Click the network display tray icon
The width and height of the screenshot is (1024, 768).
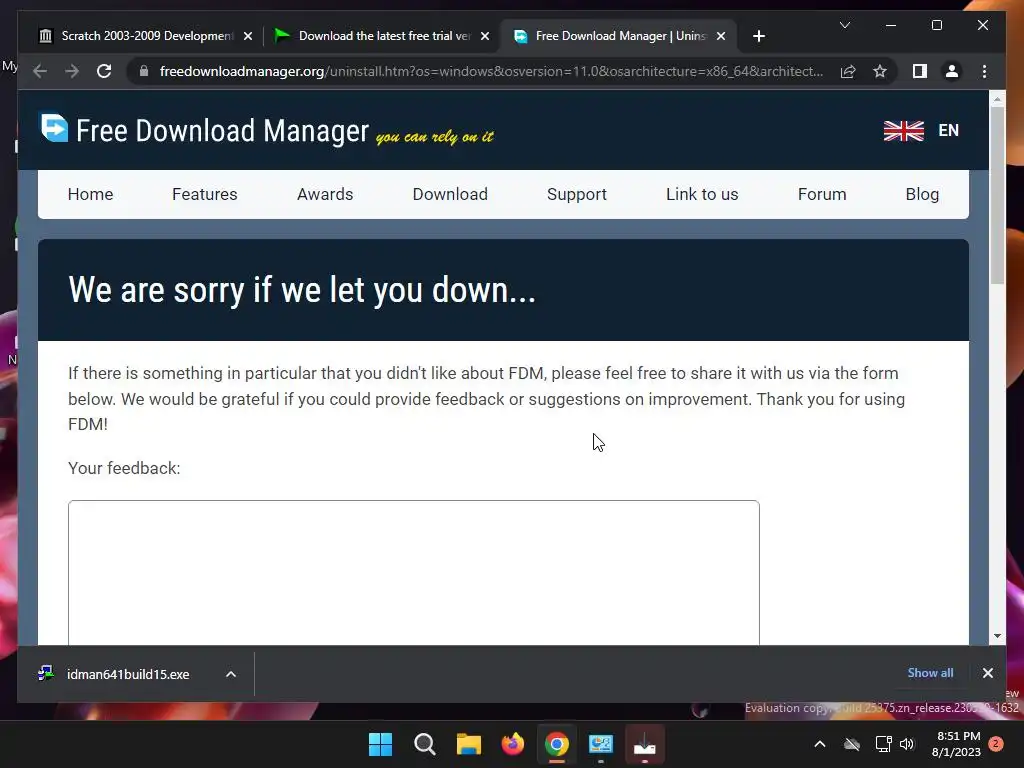tap(884, 744)
